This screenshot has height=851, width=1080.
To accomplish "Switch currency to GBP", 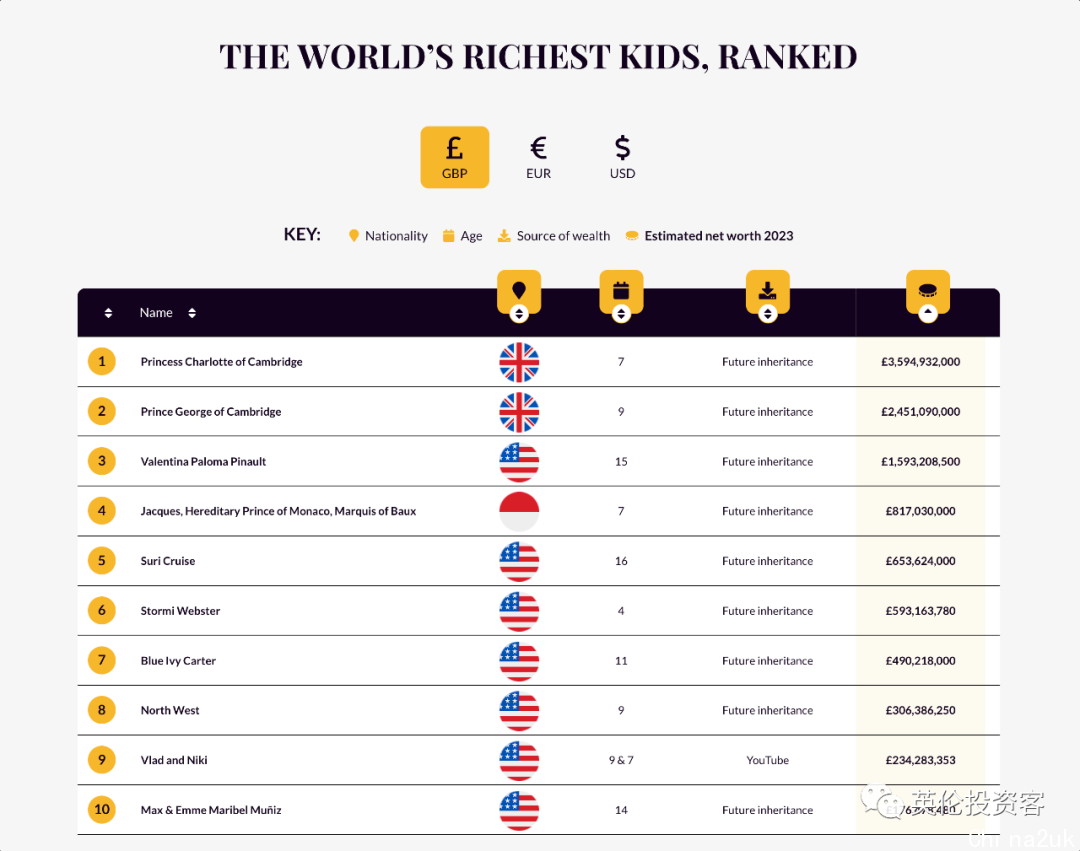I will pyautogui.click(x=454, y=157).
